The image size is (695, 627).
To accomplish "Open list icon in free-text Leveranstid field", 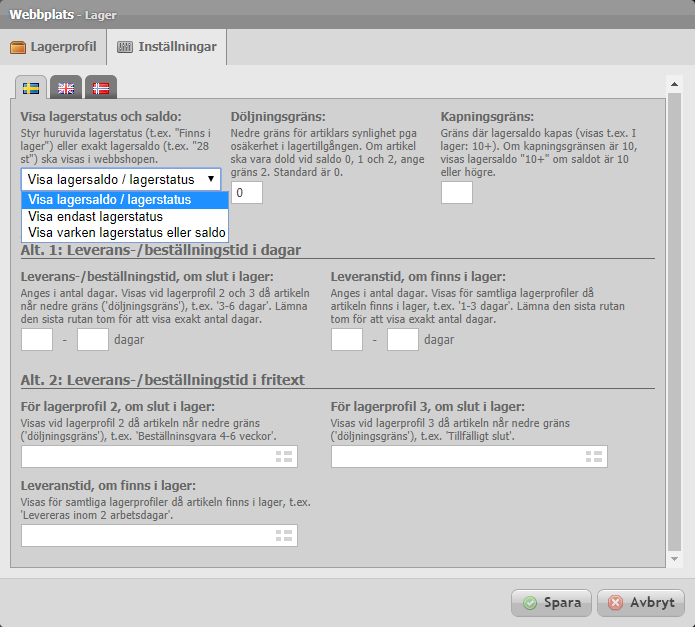I will (284, 535).
